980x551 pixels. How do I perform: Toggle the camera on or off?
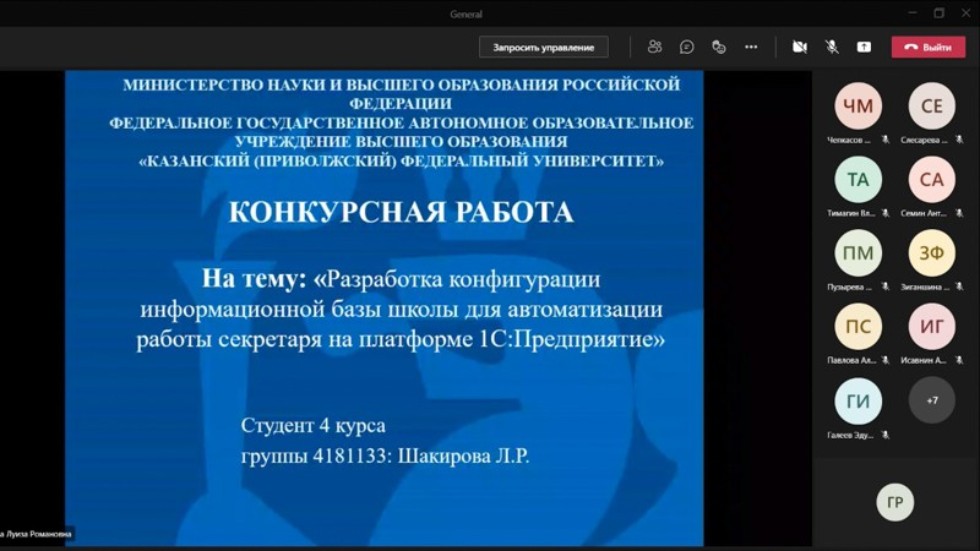(799, 47)
